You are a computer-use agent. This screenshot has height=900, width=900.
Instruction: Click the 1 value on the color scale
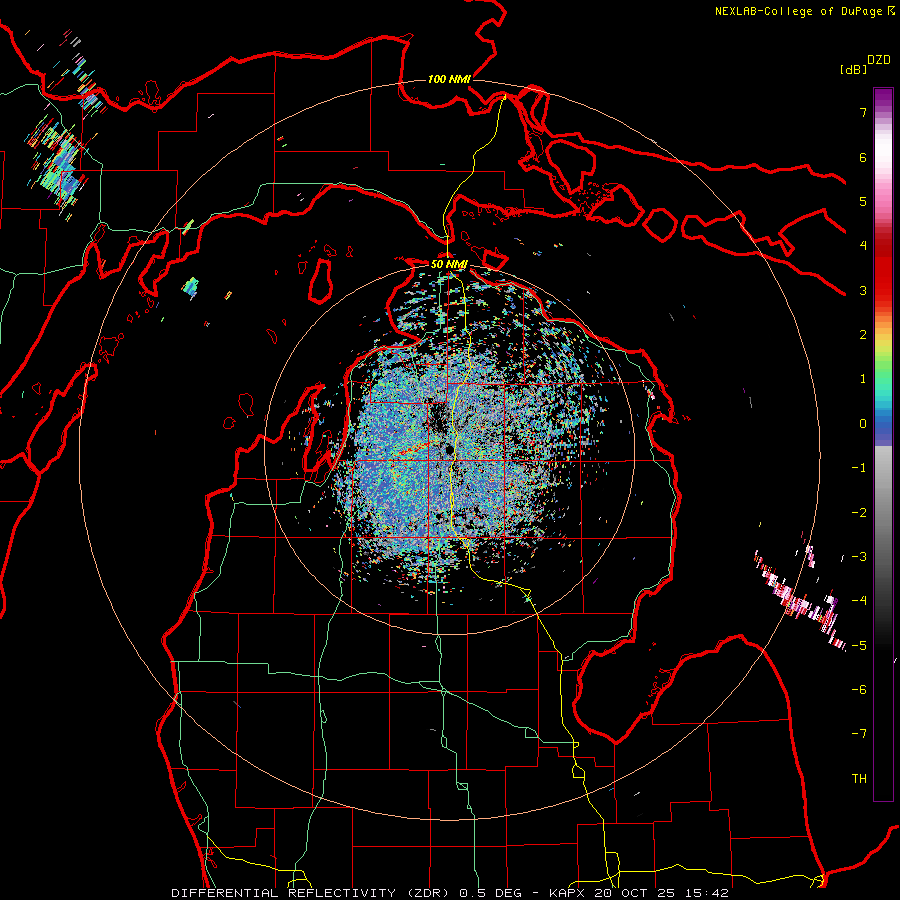863,379
